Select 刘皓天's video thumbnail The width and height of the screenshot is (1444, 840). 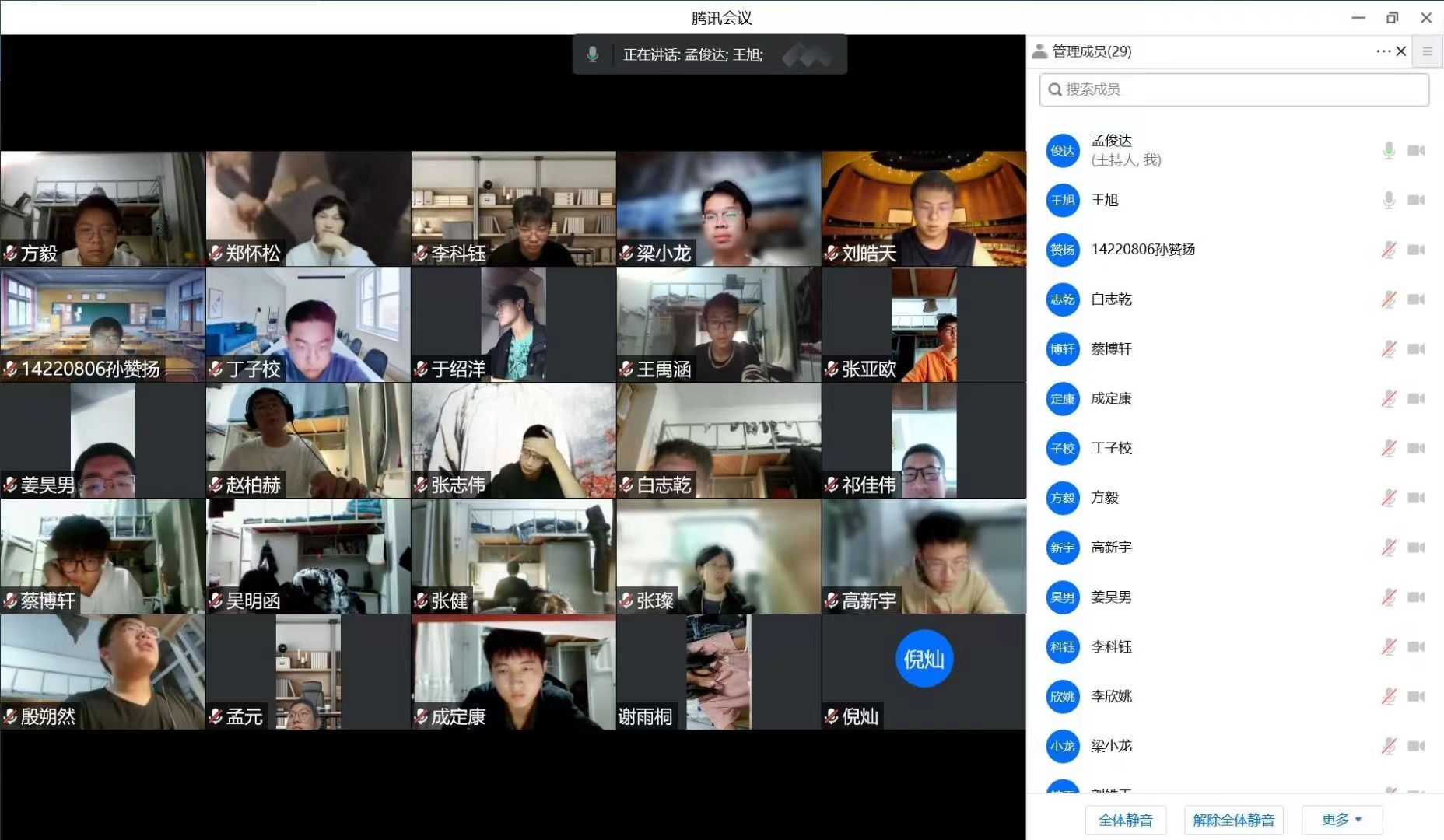[924, 208]
